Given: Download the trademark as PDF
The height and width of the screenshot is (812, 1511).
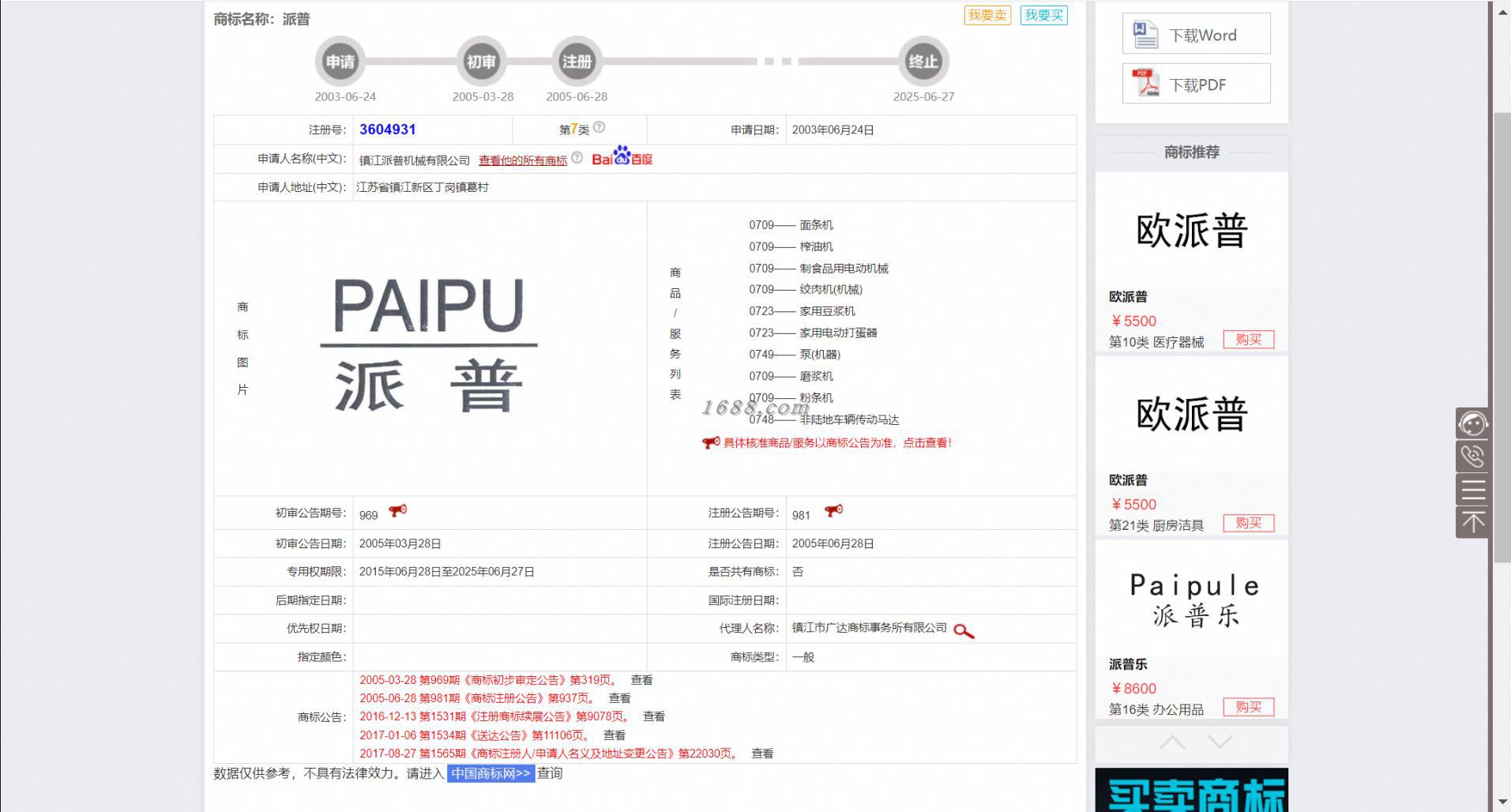Looking at the screenshot, I should 1196,84.
